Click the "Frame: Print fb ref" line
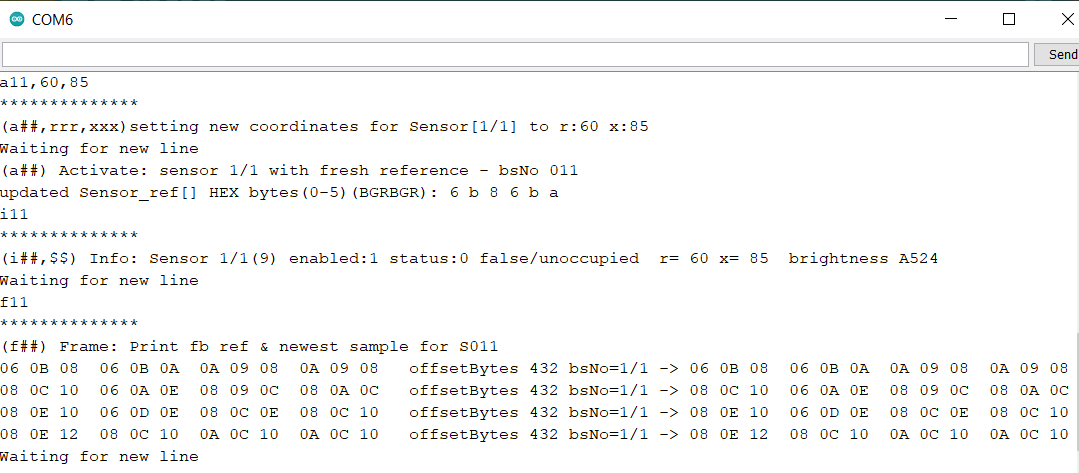1079x473 pixels. point(249,346)
